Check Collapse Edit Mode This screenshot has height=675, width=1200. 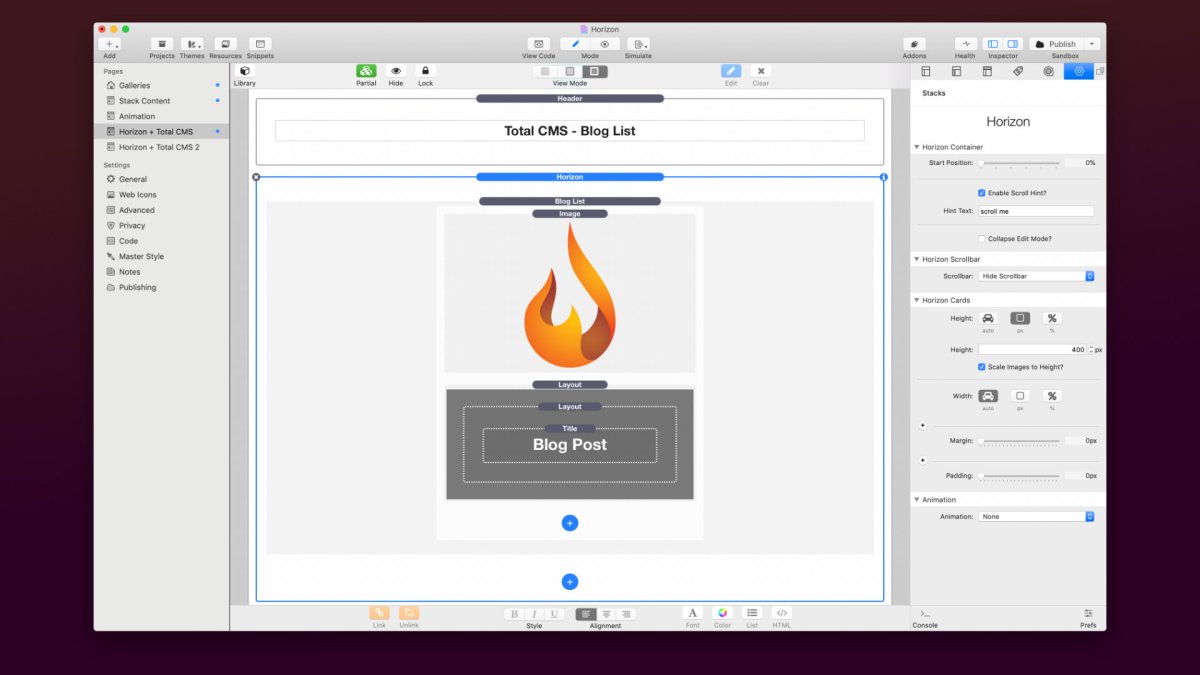coord(982,239)
